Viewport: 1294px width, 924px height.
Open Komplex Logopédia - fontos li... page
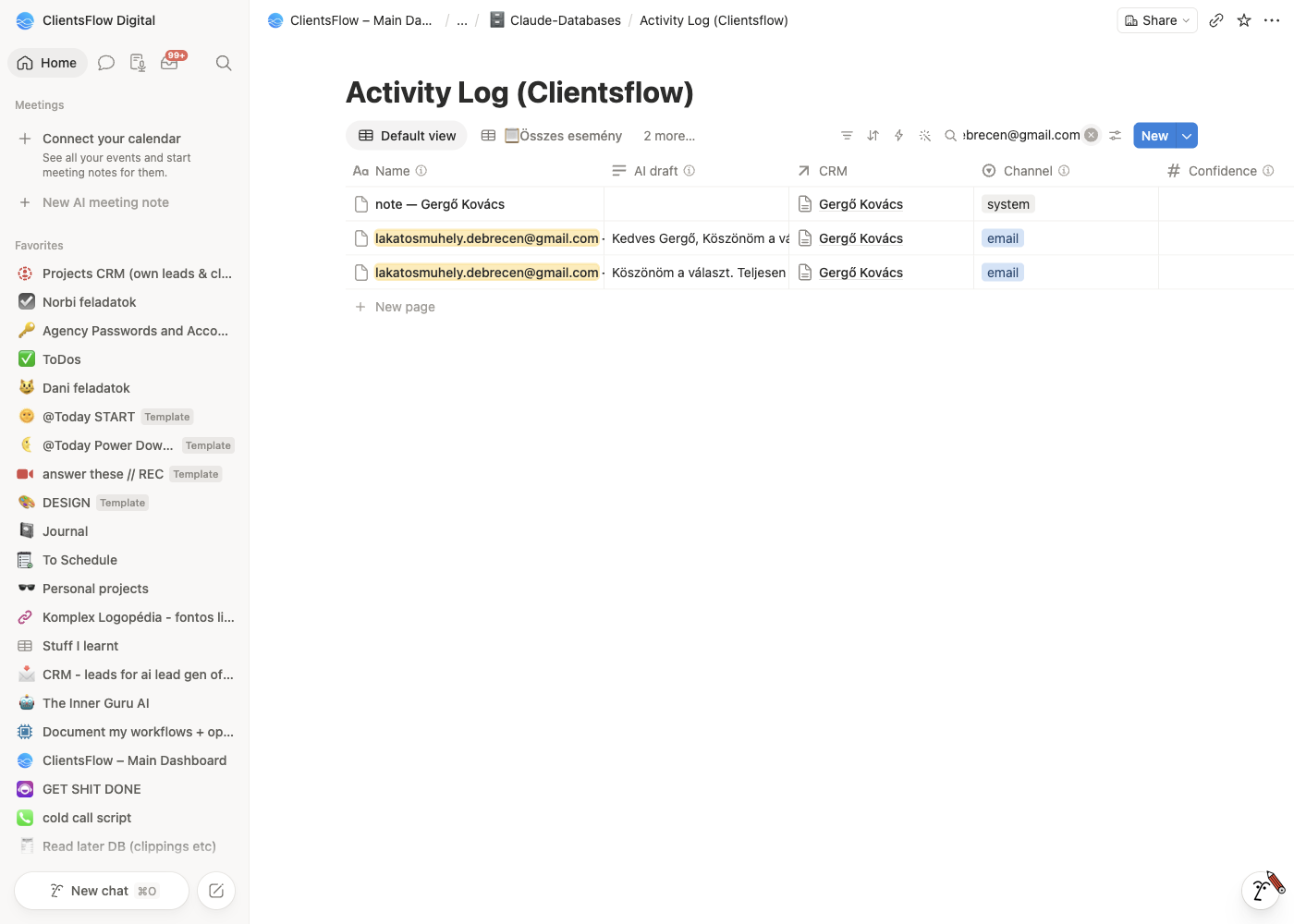pos(125,617)
